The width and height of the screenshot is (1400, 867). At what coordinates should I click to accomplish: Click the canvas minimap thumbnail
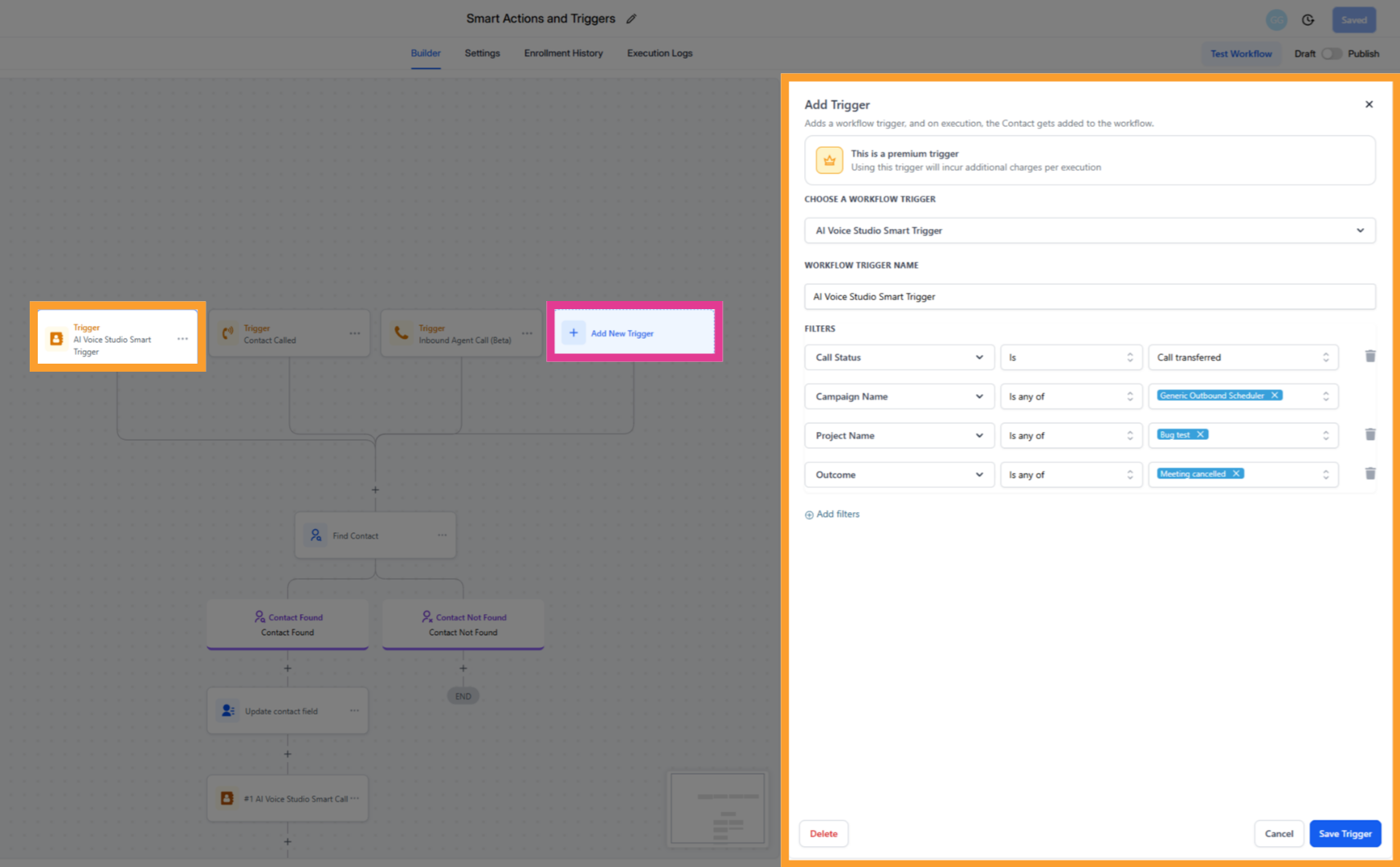[717, 808]
